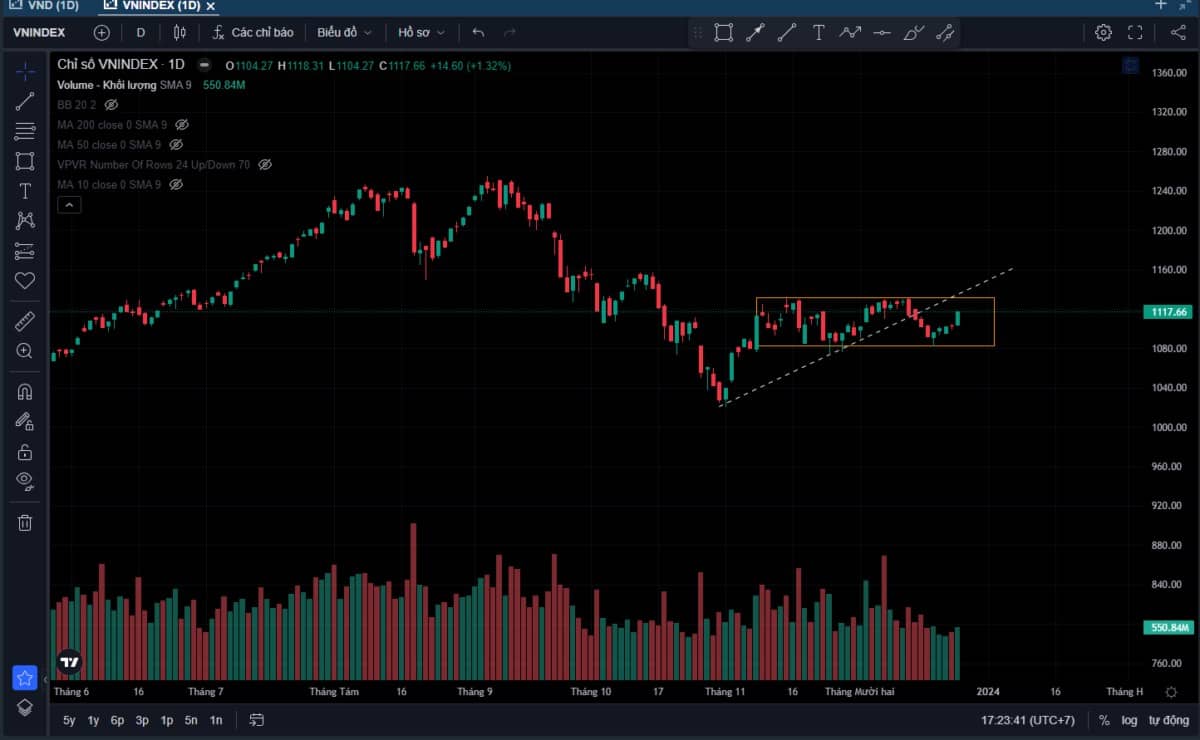Image resolution: width=1200 pixels, height=740 pixels.
Task: Enter fullscreen mode
Action: [1135, 32]
